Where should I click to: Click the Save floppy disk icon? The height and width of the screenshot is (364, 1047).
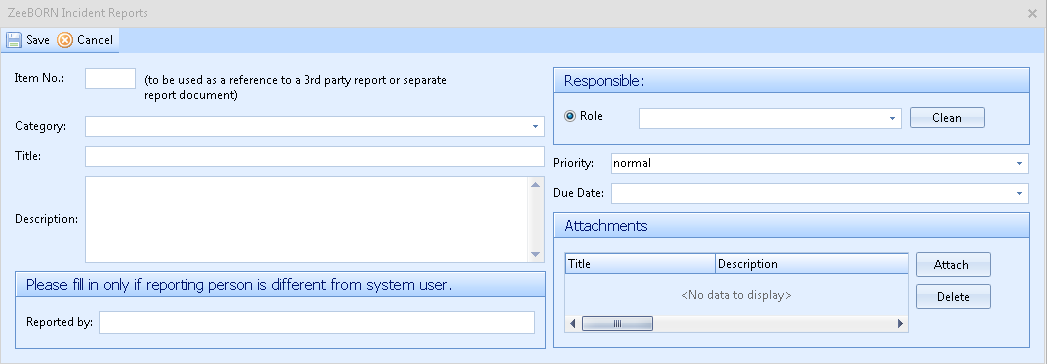[14, 40]
